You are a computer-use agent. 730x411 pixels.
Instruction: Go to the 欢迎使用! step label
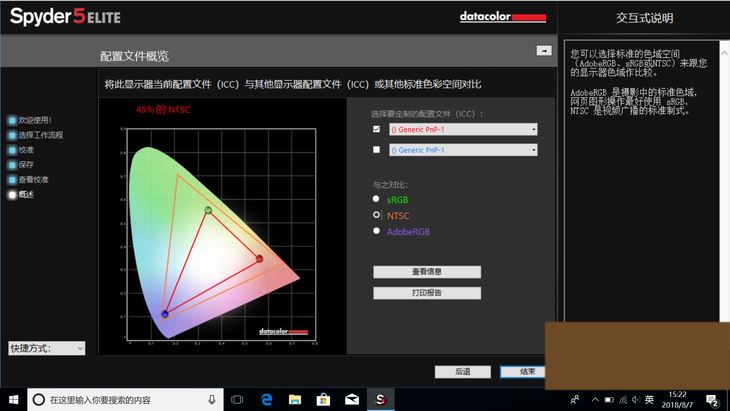click(35, 120)
